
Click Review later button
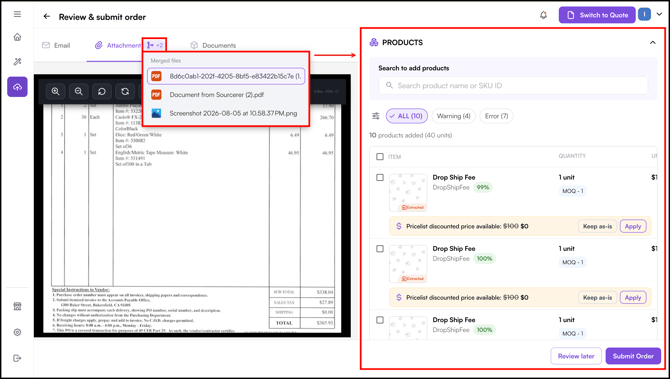576,356
